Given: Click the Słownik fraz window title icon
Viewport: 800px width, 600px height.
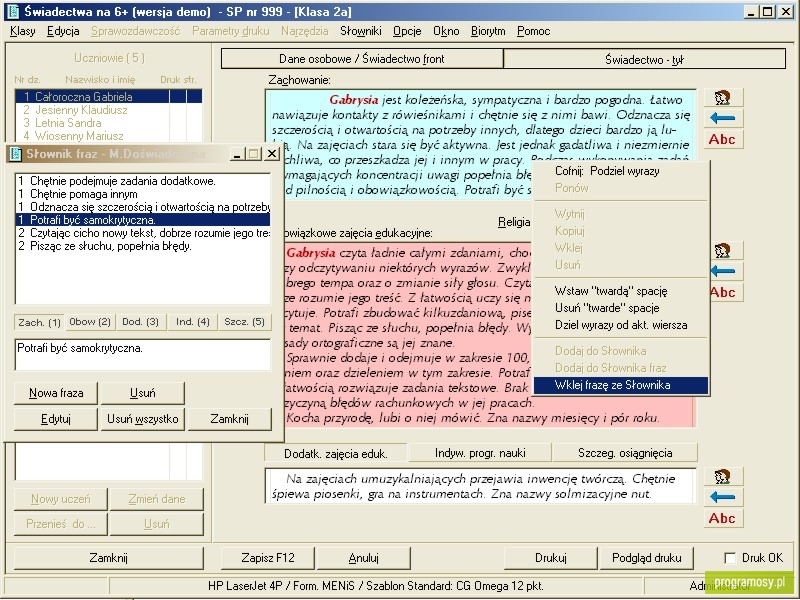Looking at the screenshot, I should tap(16, 154).
